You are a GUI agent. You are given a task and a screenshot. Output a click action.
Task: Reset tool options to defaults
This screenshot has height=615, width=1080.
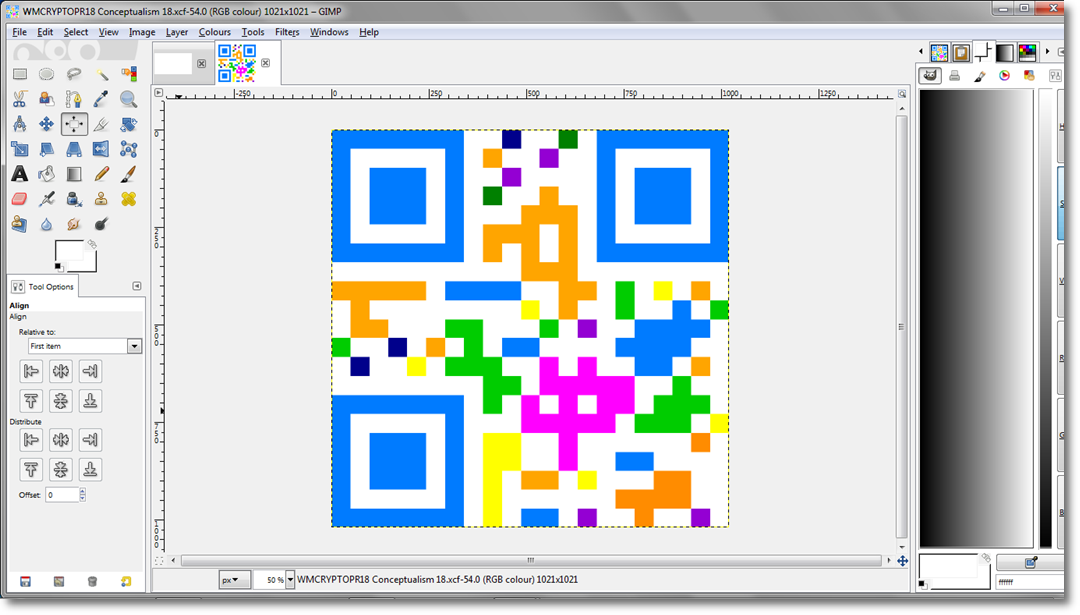click(x=126, y=581)
